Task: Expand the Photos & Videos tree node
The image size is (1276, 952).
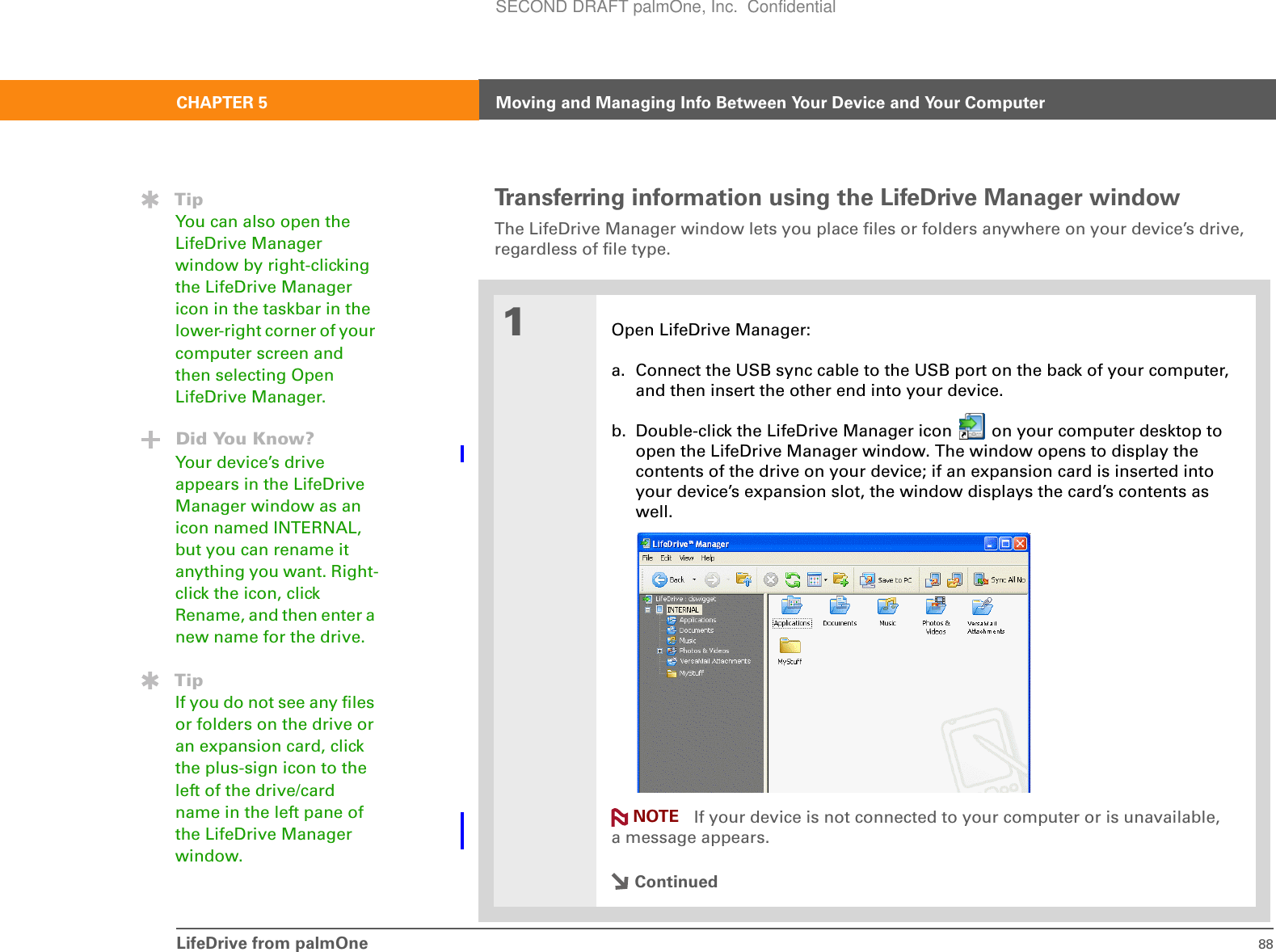Action: (x=659, y=651)
